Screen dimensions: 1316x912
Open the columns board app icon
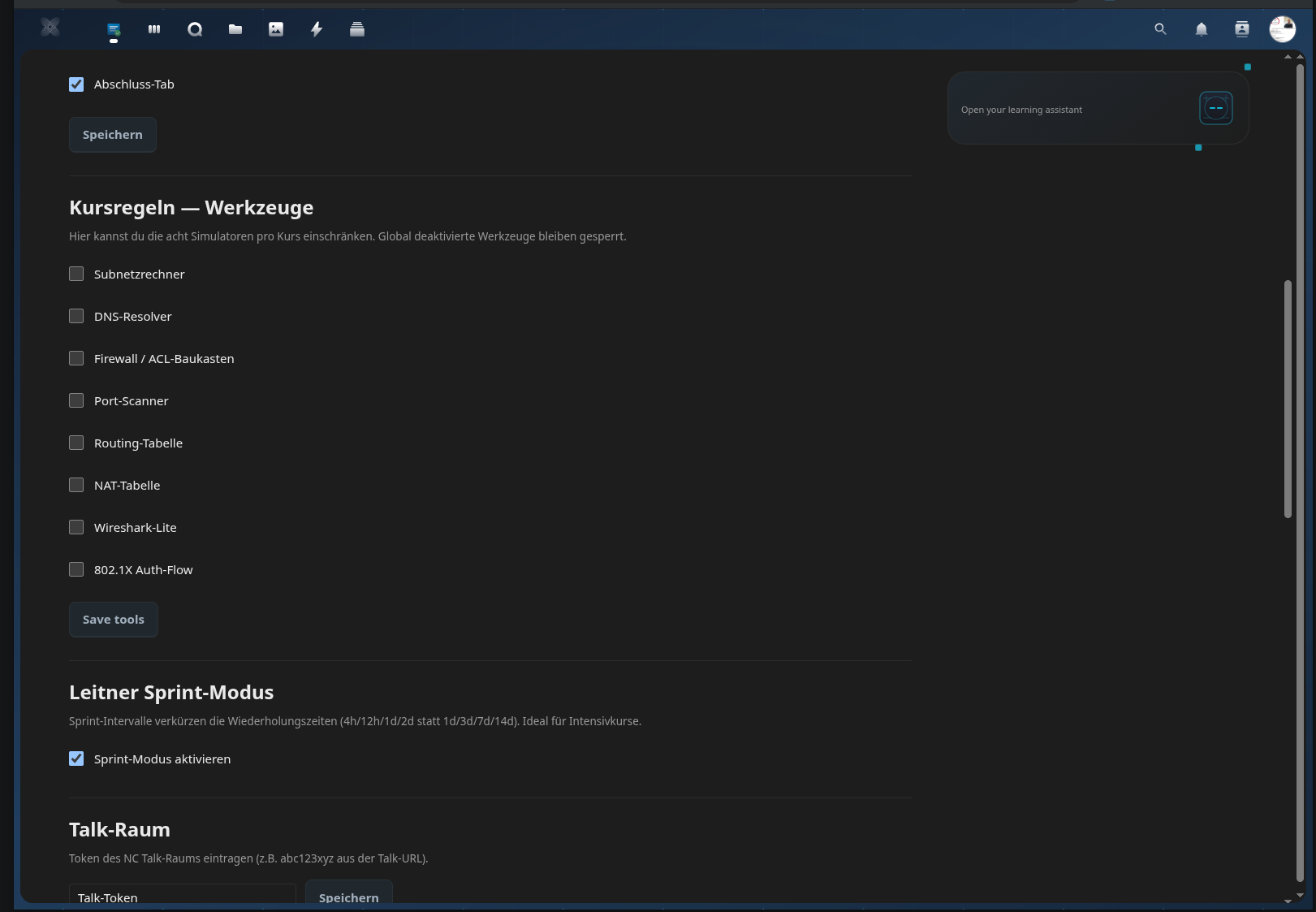pos(154,29)
